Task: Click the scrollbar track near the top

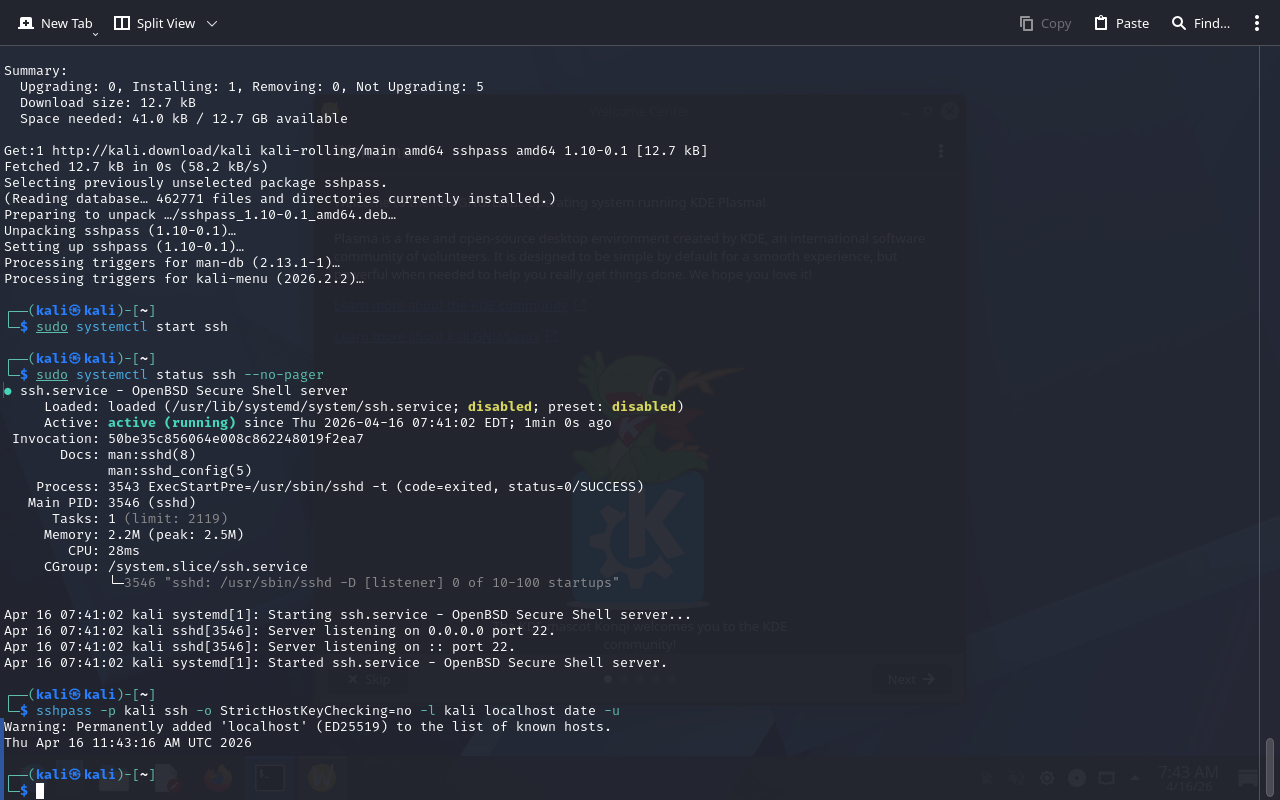Action: click(1270, 80)
